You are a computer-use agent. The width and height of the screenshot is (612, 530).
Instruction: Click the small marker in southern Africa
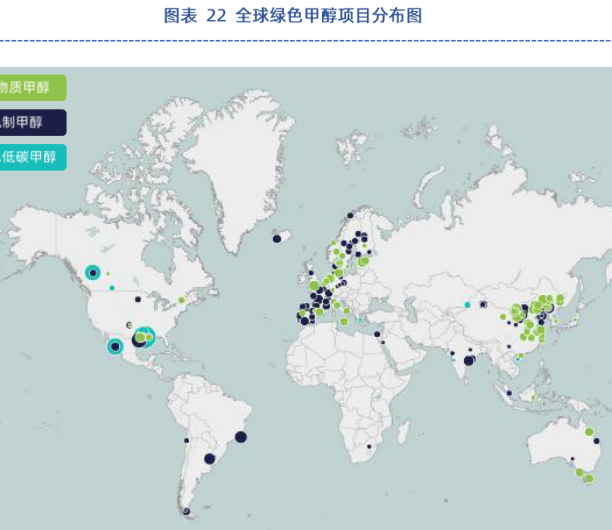coord(369,446)
